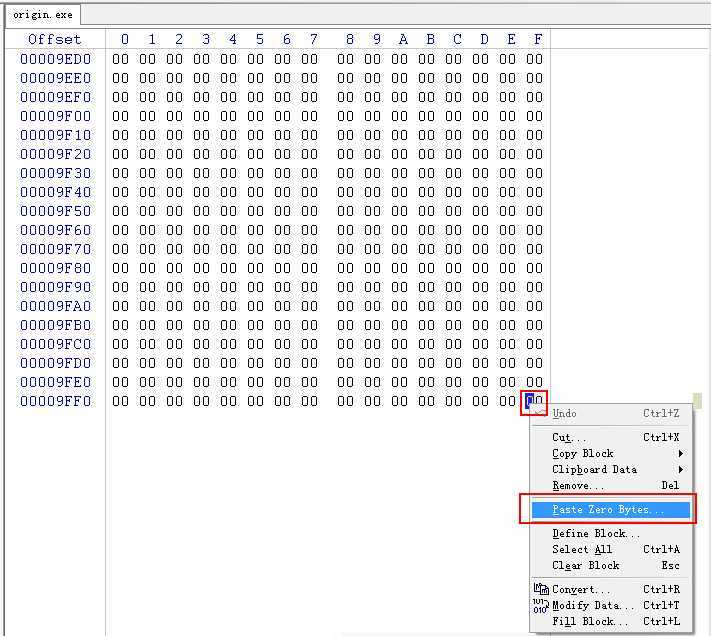Click byte in column C of row 00009FA0
Screen dimensions: 711x636
point(453,306)
